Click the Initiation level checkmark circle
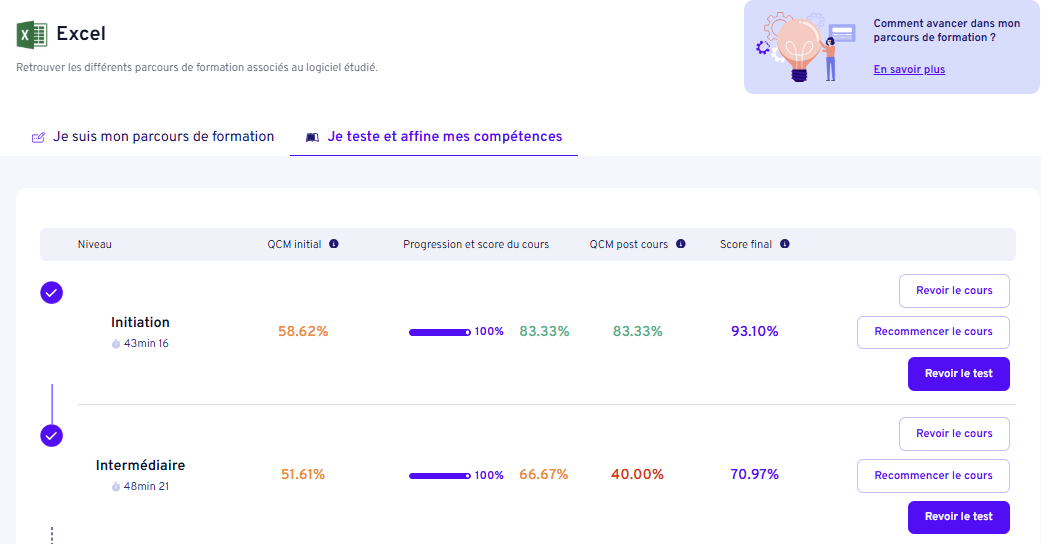The width and height of the screenshot is (1041, 550). click(x=51, y=292)
